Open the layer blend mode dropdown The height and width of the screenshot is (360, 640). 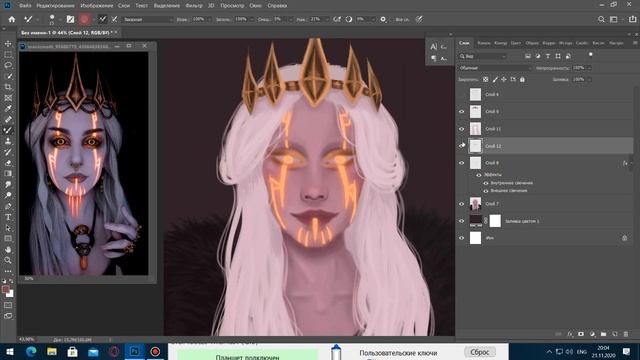(496, 68)
